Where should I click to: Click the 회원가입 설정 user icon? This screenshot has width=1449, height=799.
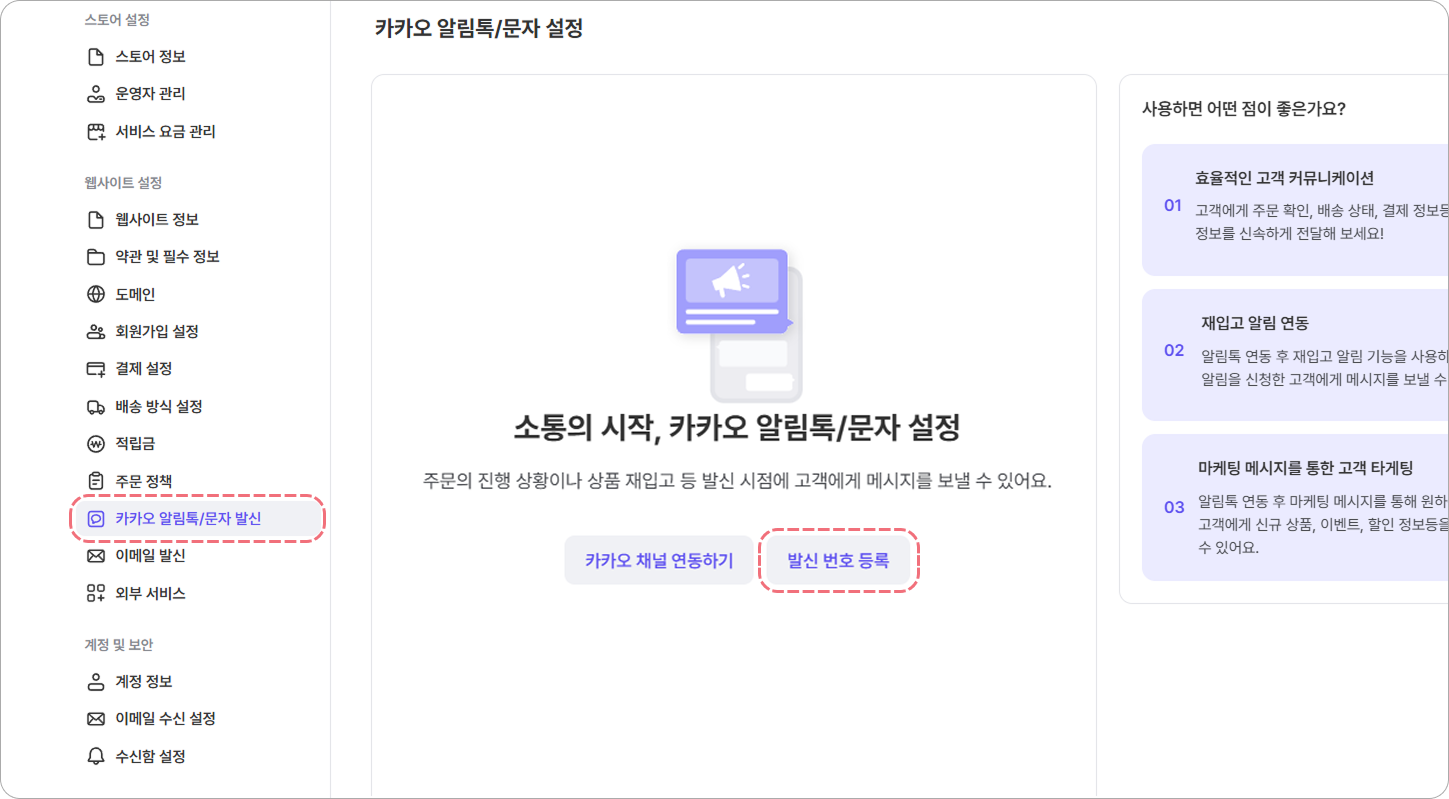(x=96, y=332)
